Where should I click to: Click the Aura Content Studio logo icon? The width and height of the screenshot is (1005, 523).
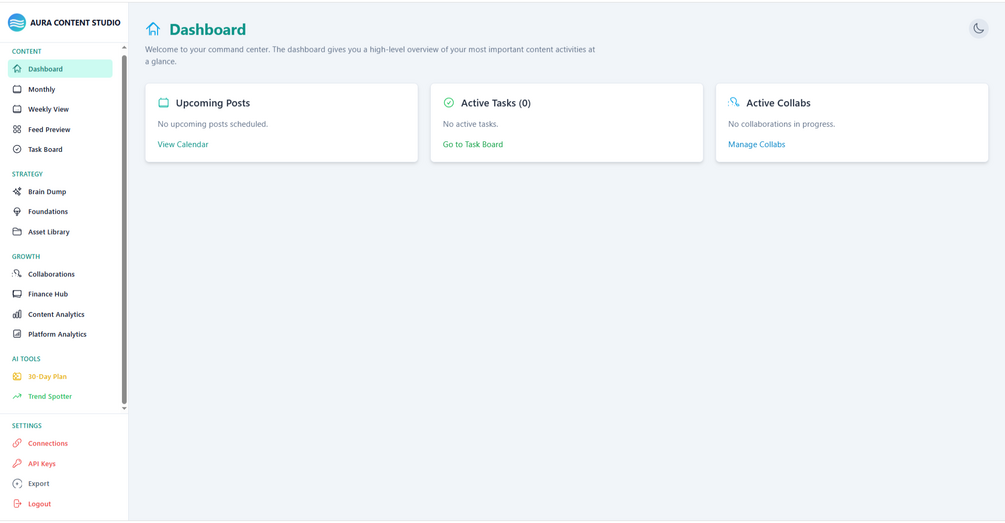[17, 22]
